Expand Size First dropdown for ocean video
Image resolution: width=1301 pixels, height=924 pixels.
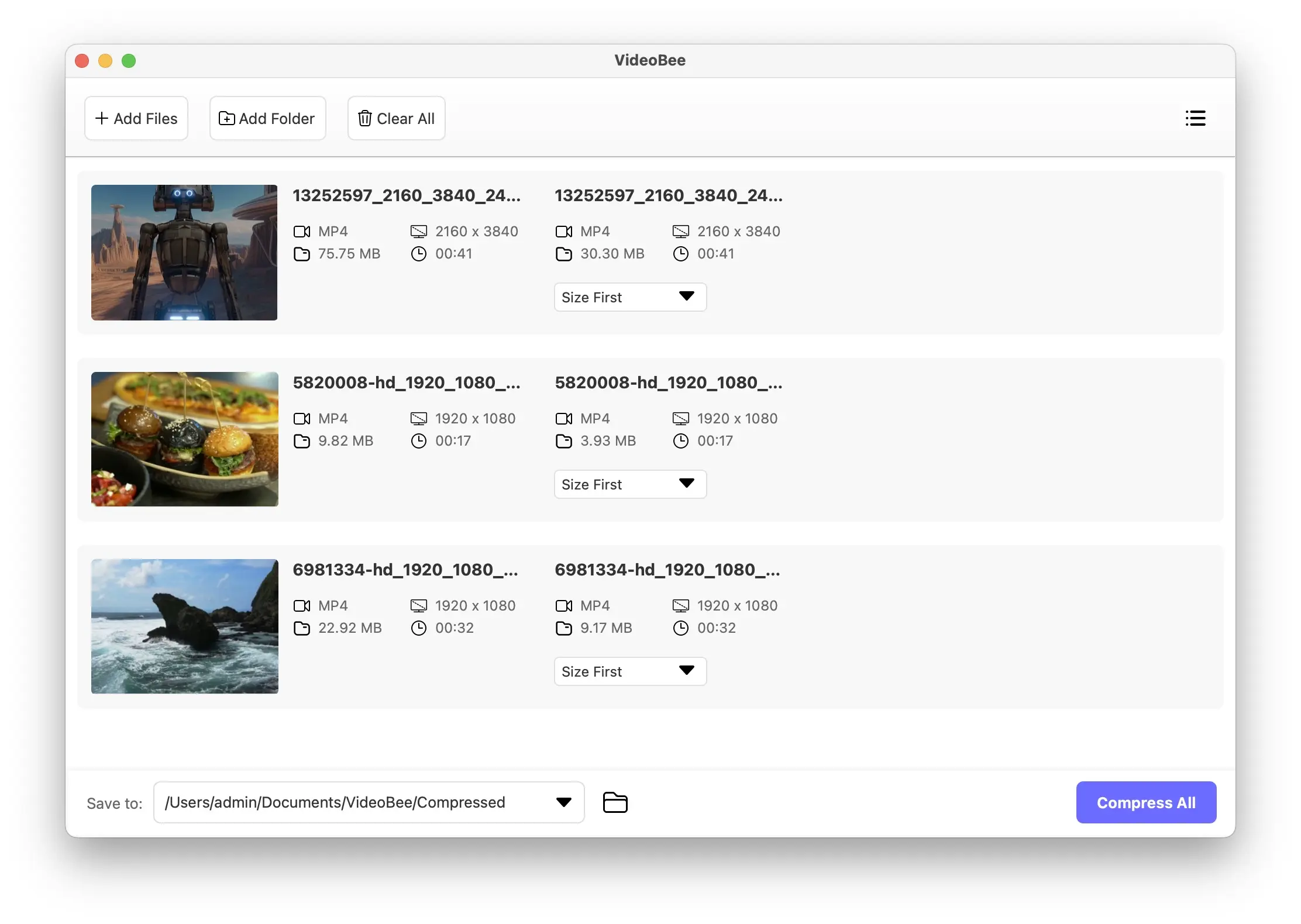tap(630, 671)
